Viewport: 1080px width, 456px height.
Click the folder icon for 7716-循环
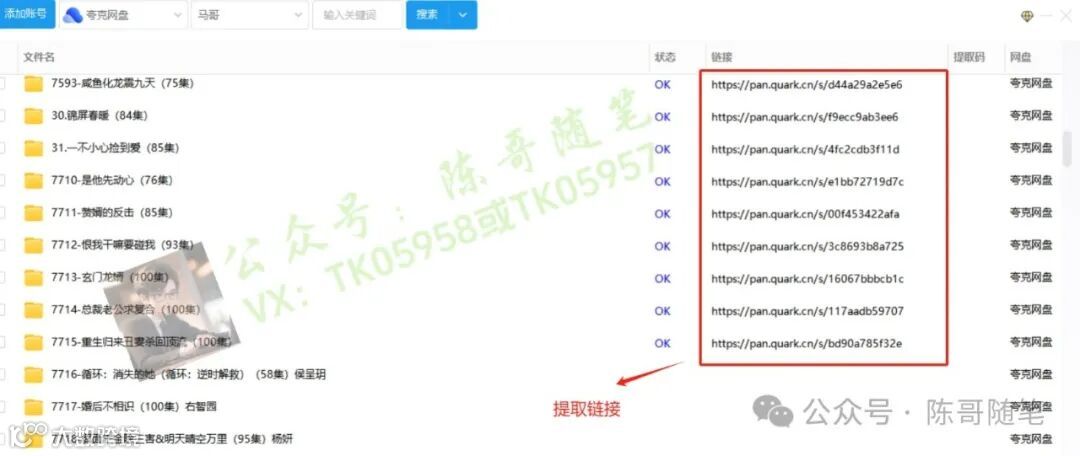pyautogui.click(x=33, y=375)
